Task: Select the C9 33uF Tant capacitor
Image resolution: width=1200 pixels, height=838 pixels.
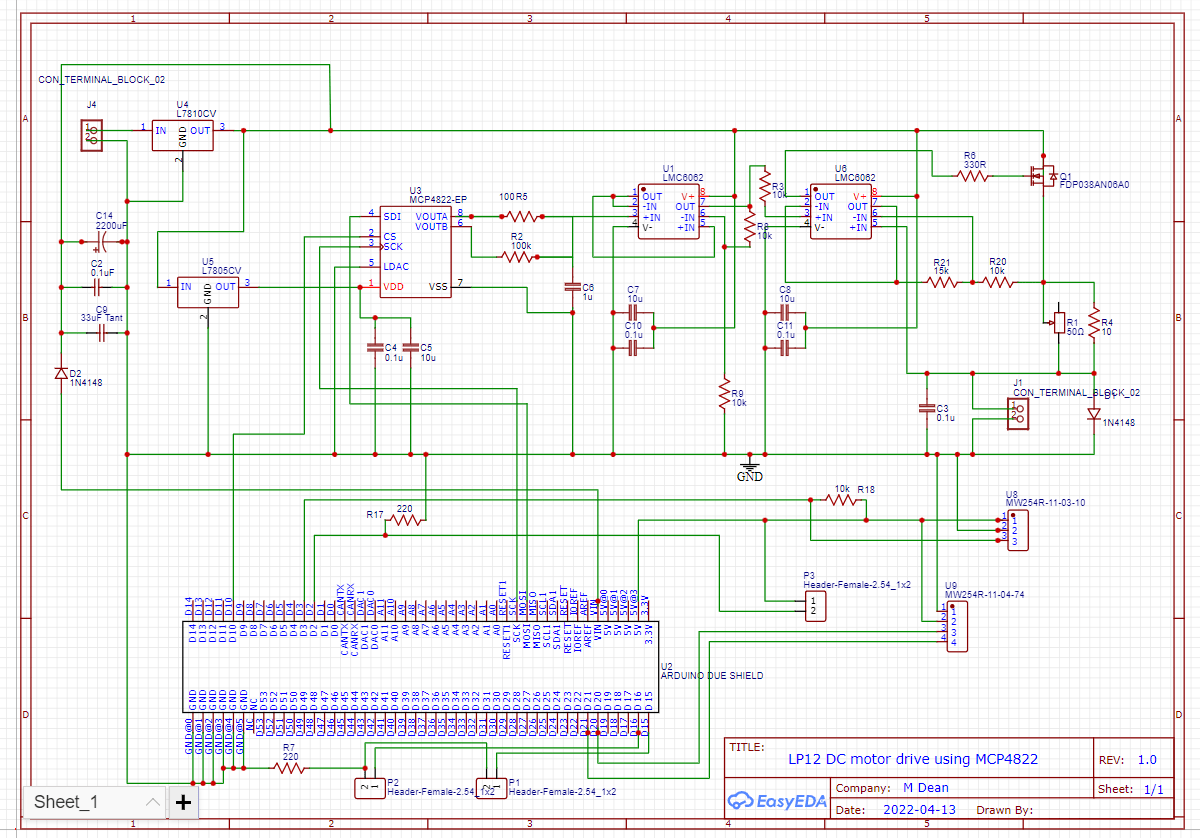Action: (x=102, y=333)
